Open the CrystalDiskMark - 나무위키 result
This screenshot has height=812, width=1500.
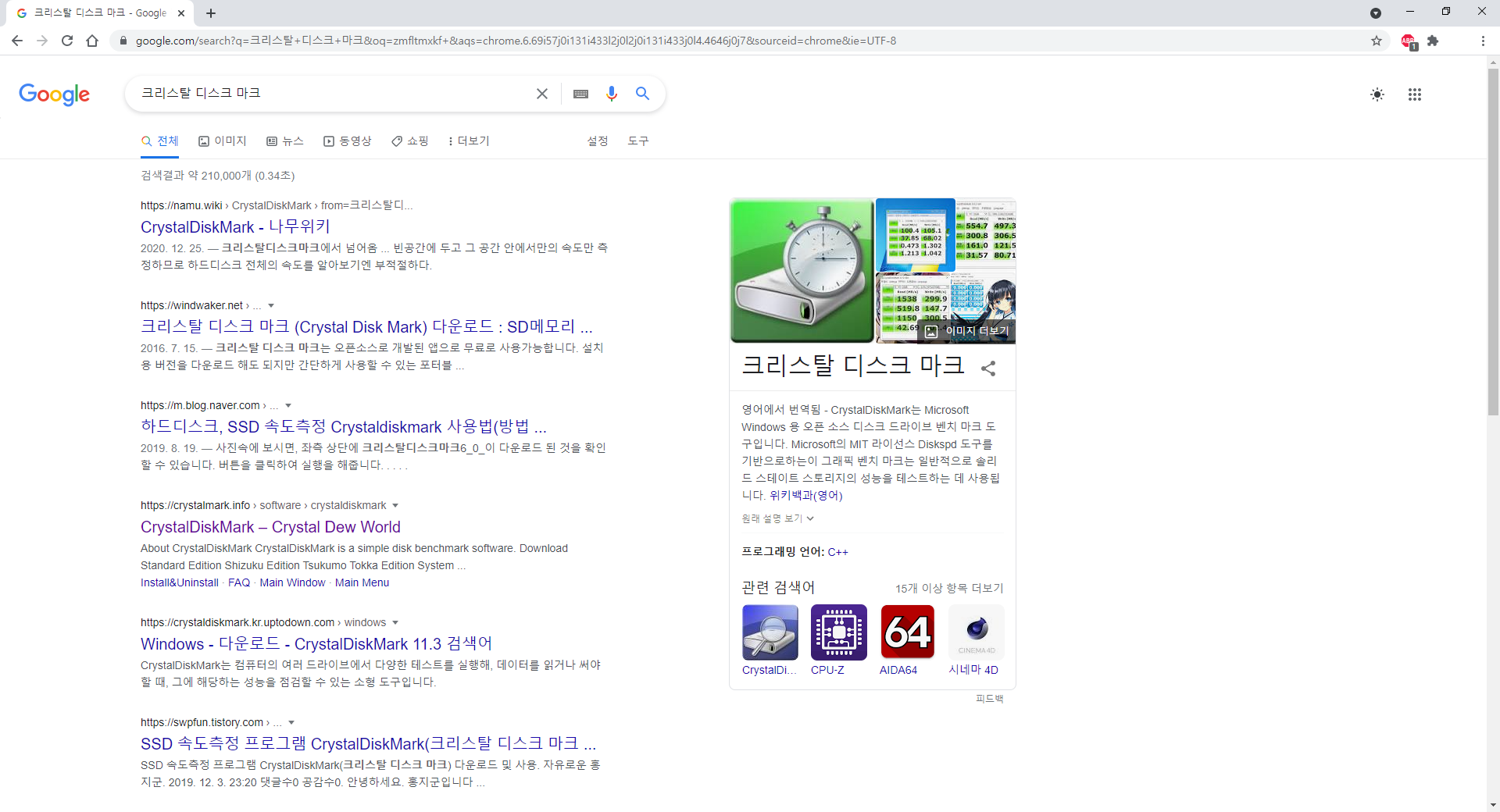point(235,227)
